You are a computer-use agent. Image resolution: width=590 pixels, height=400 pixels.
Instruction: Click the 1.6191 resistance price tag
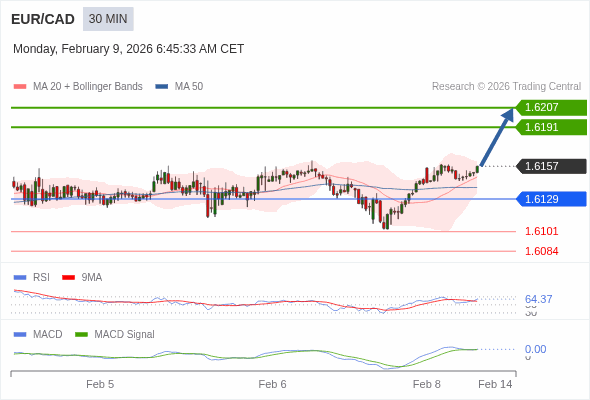[x=551, y=127]
